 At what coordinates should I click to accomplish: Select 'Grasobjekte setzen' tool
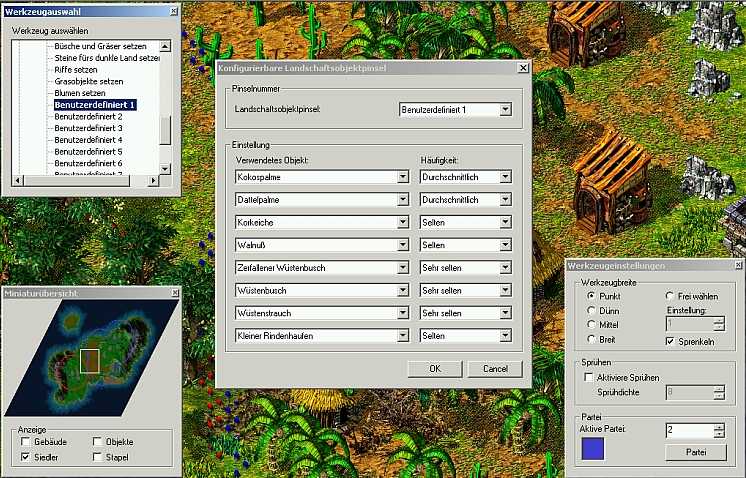pos(88,81)
